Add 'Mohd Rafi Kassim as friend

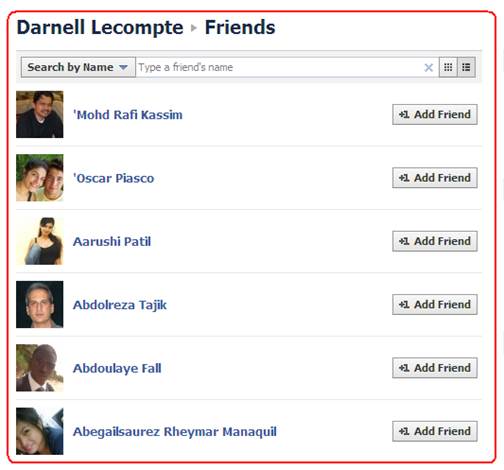coord(435,114)
